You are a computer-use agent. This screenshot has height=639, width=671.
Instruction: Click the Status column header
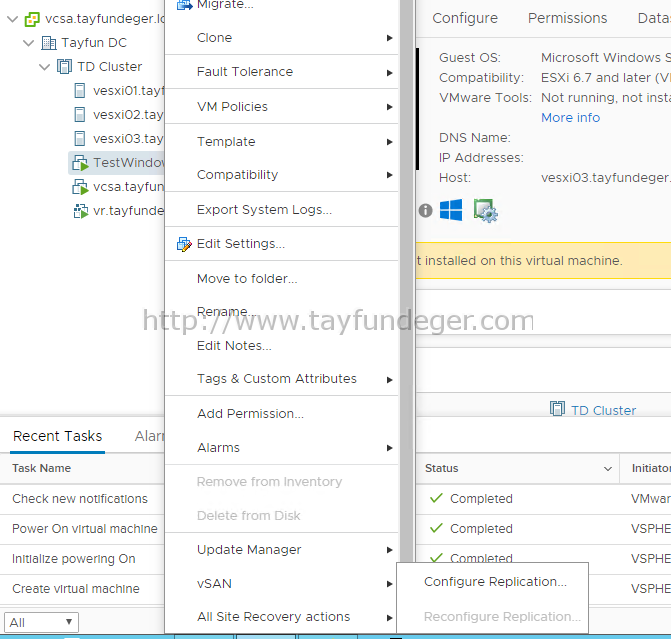click(442, 468)
